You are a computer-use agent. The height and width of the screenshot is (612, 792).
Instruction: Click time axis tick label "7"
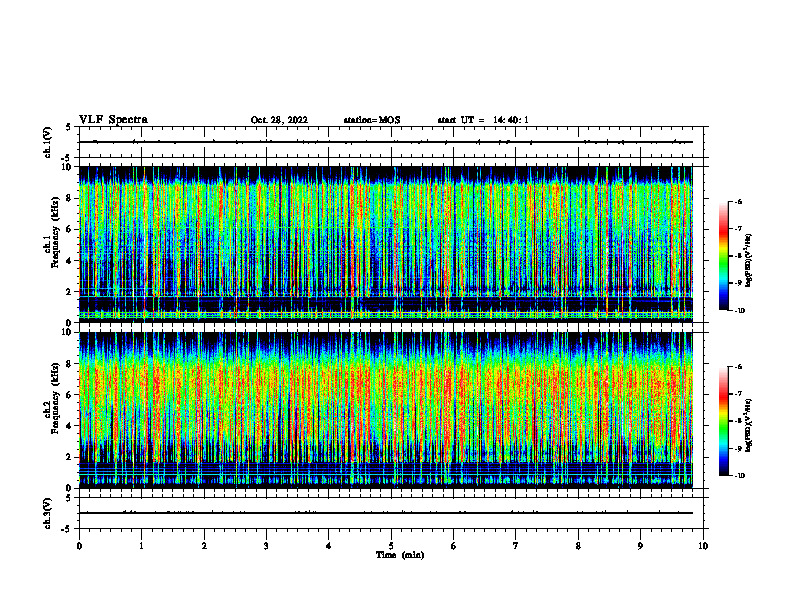(516, 546)
